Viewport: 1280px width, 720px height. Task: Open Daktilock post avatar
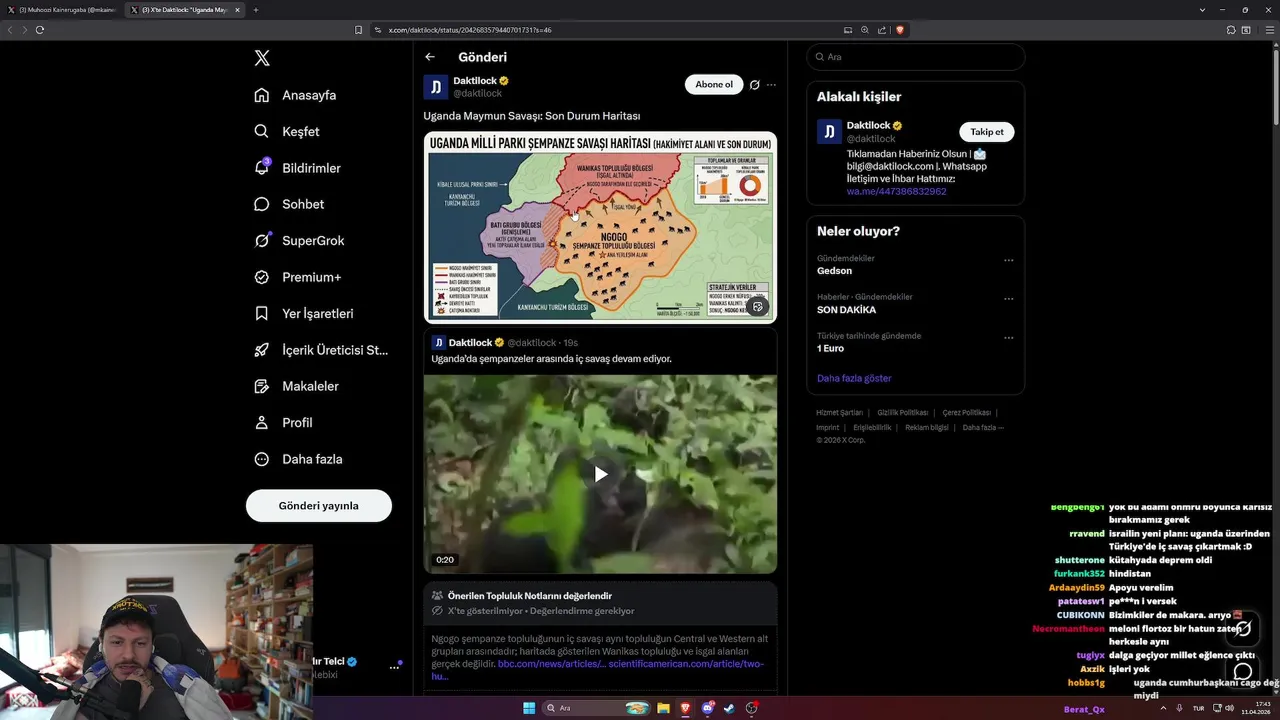tap(436, 87)
